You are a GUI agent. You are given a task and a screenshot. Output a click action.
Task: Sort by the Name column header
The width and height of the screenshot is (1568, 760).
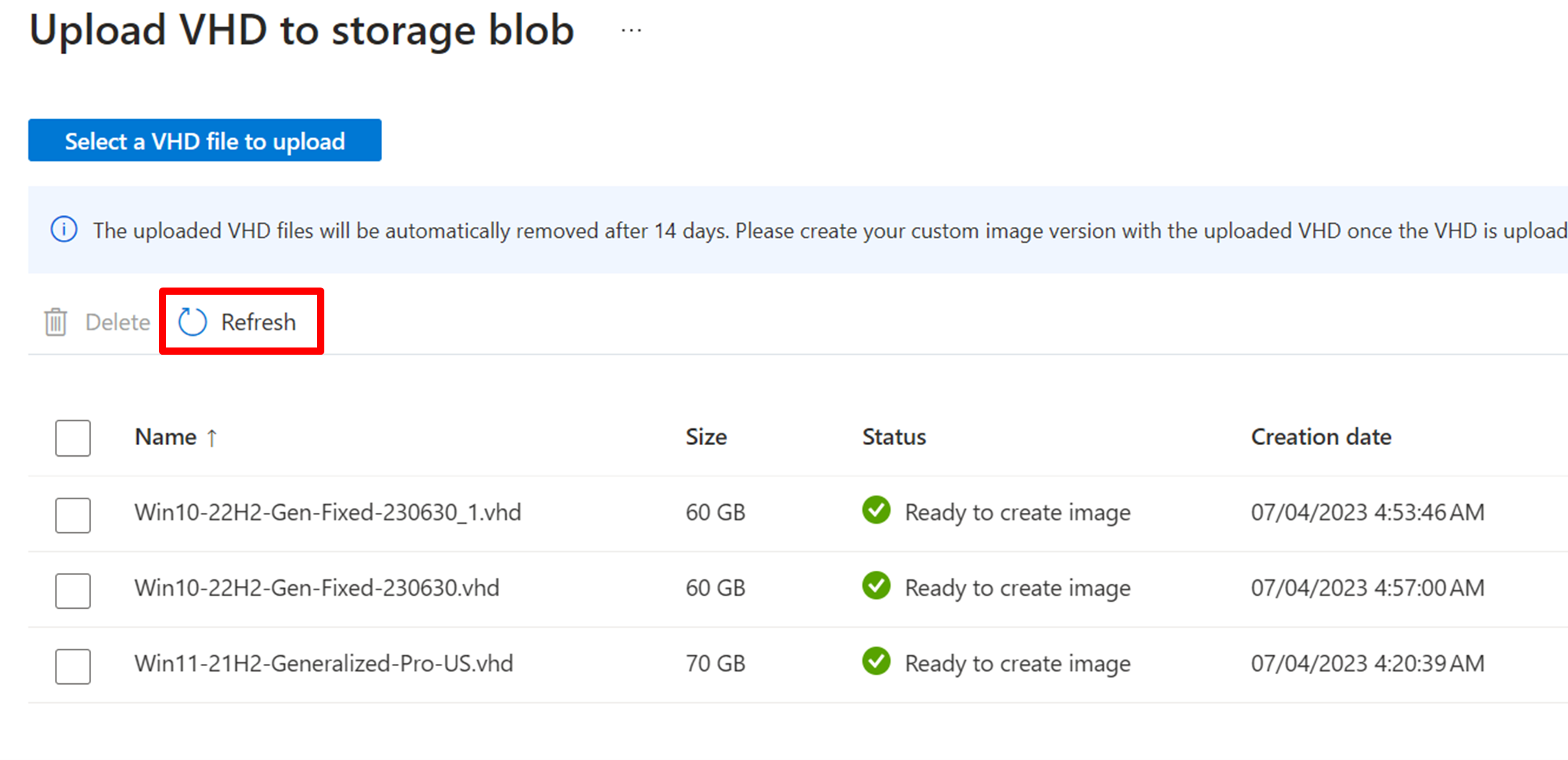[165, 437]
